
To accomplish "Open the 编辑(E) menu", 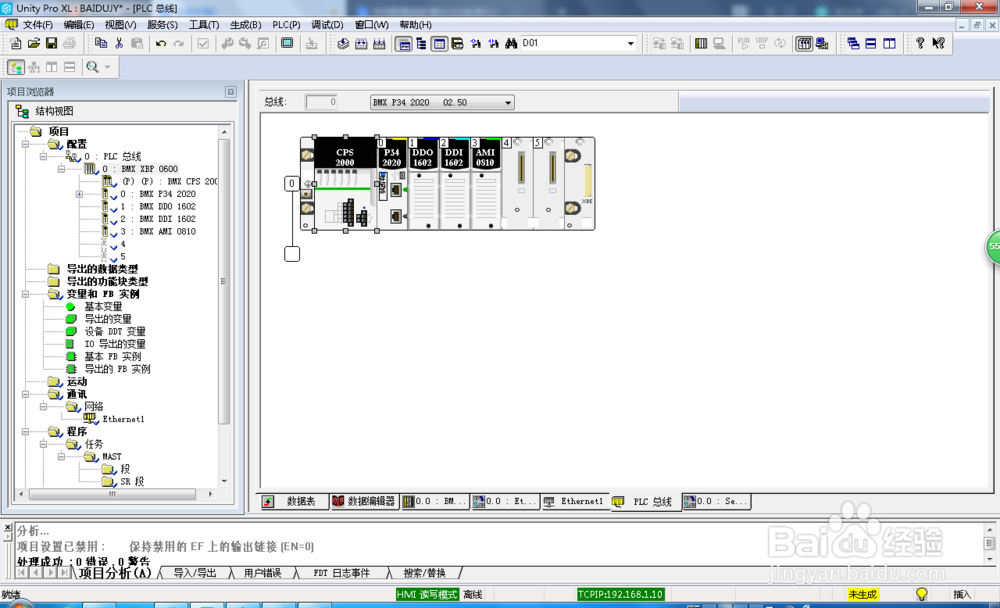I will 79,24.
